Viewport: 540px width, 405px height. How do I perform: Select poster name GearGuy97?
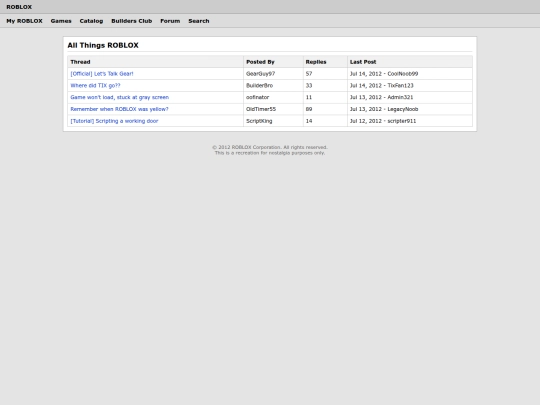pos(260,74)
